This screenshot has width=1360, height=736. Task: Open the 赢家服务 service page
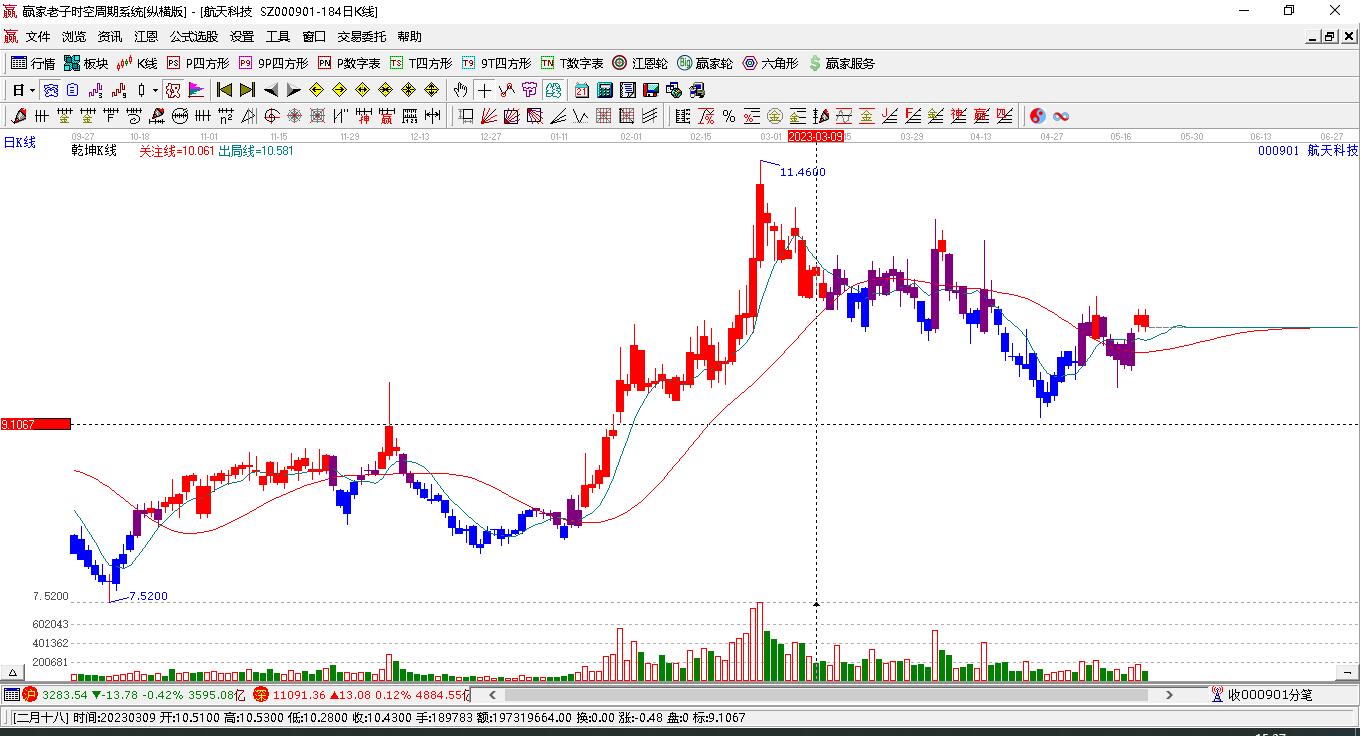coord(841,63)
